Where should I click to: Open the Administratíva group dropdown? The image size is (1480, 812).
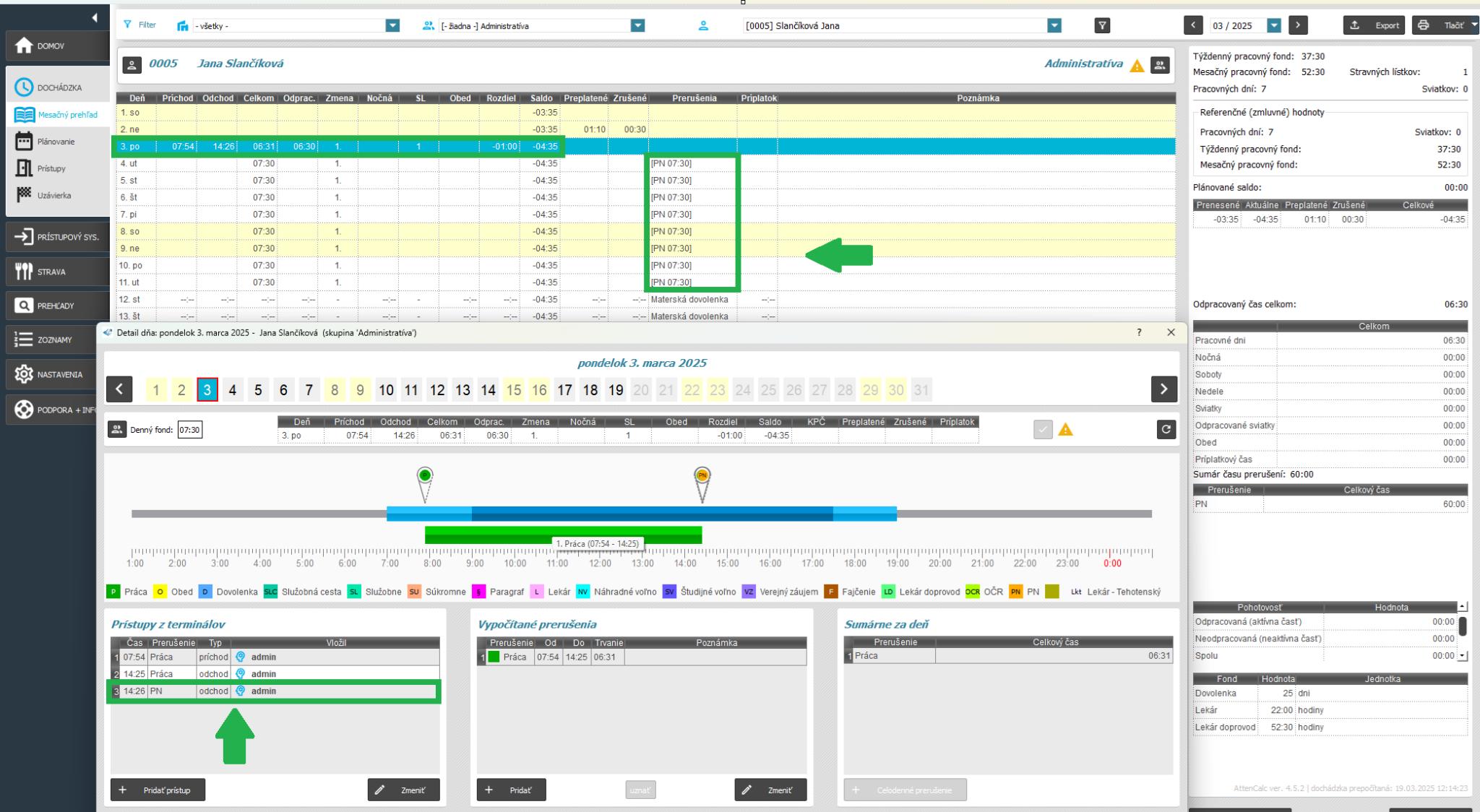[x=637, y=26]
